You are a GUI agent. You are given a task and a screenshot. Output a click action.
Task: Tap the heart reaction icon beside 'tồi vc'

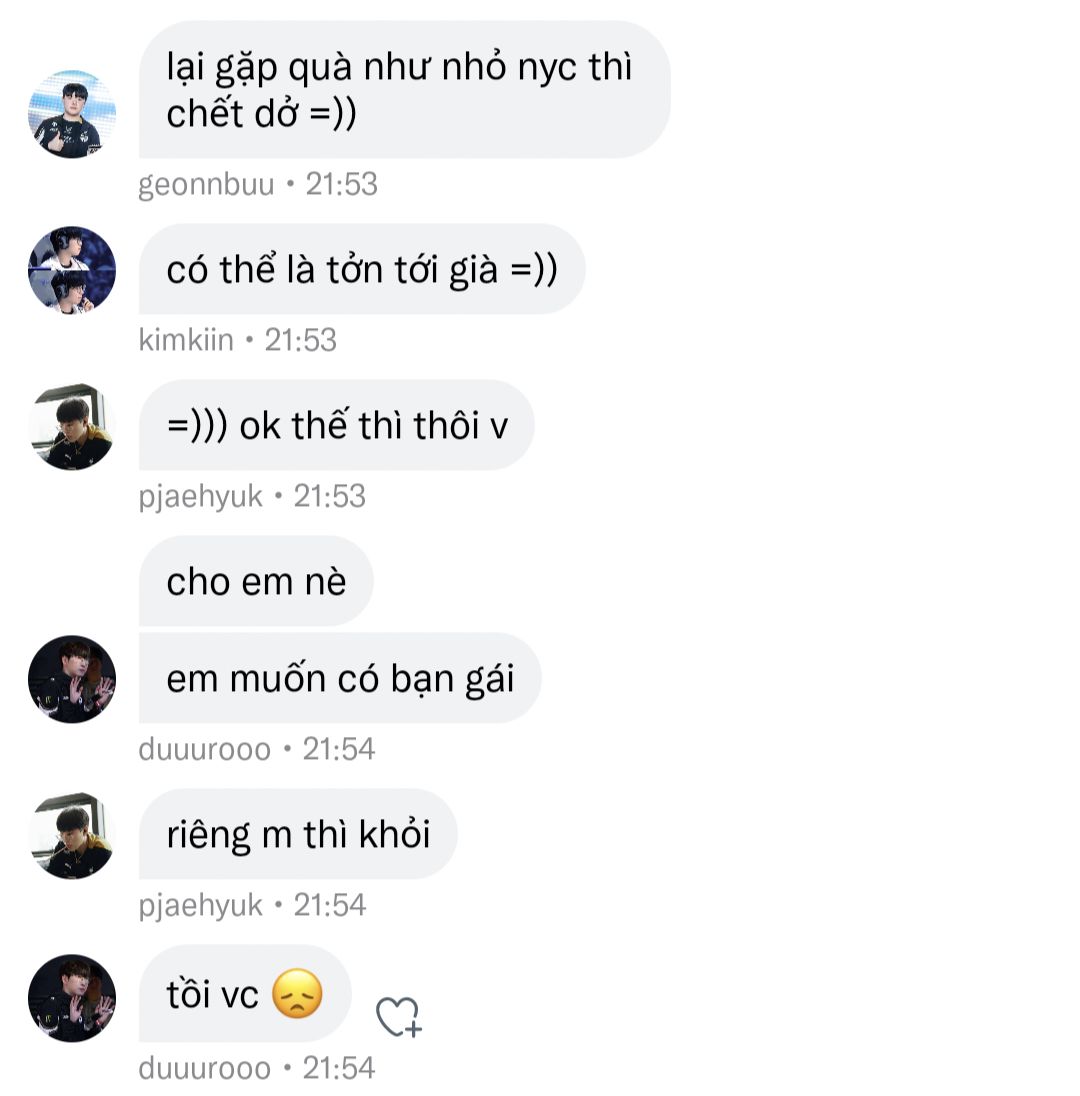[x=398, y=1016]
